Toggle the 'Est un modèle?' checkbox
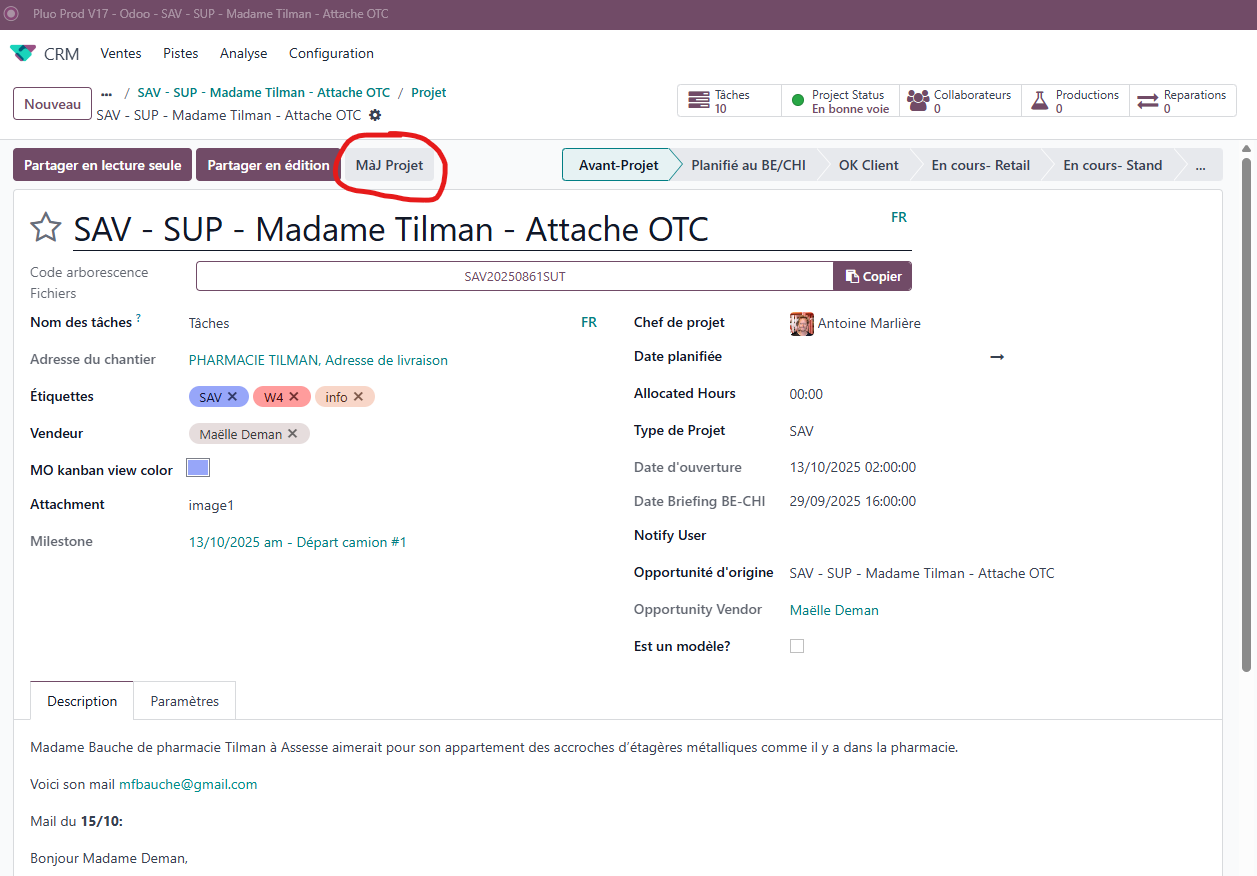This screenshot has width=1257, height=876. (x=797, y=646)
